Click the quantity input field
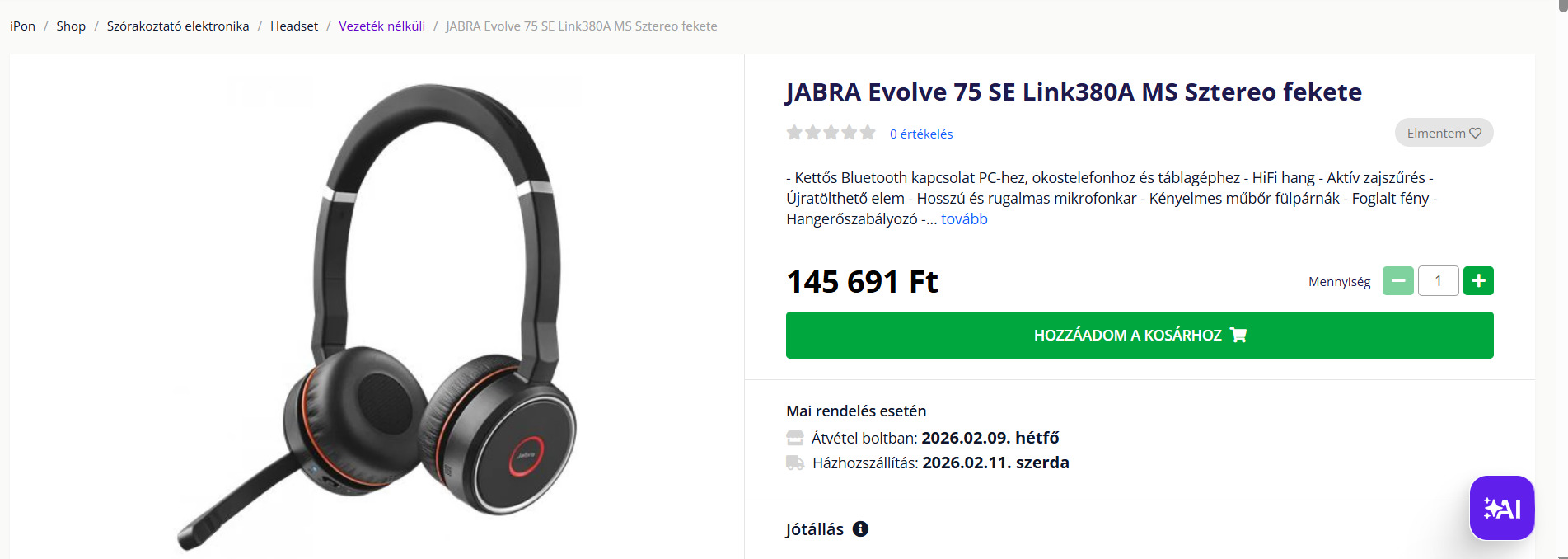Image resolution: width=1568 pixels, height=559 pixels. point(1438,281)
